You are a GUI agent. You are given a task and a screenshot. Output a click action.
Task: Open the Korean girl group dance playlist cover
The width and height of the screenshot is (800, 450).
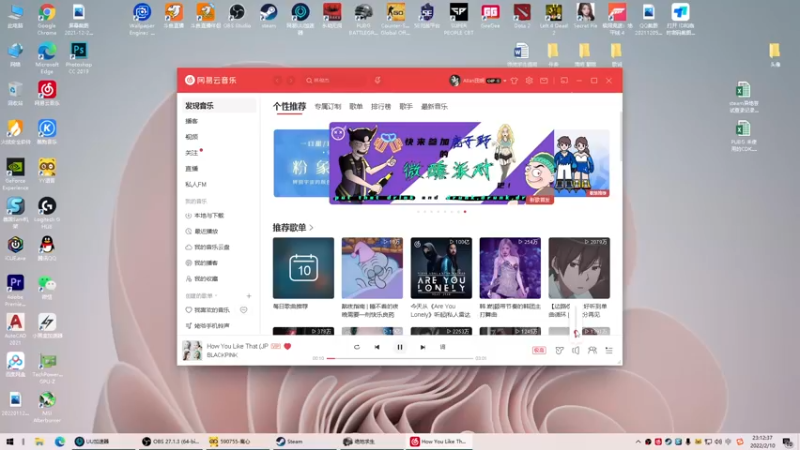[x=510, y=268]
